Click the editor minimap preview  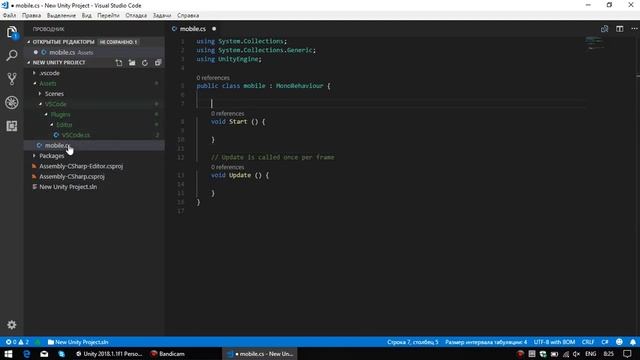click(x=594, y=43)
